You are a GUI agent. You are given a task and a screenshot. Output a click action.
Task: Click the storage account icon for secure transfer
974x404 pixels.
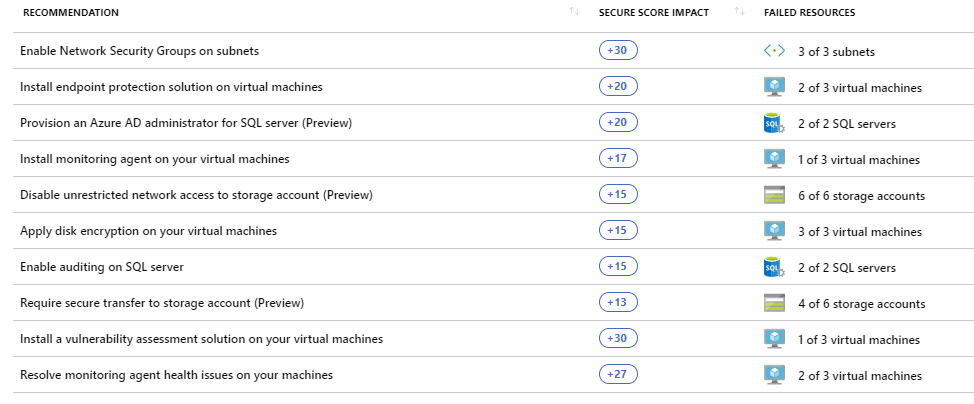[x=774, y=303]
